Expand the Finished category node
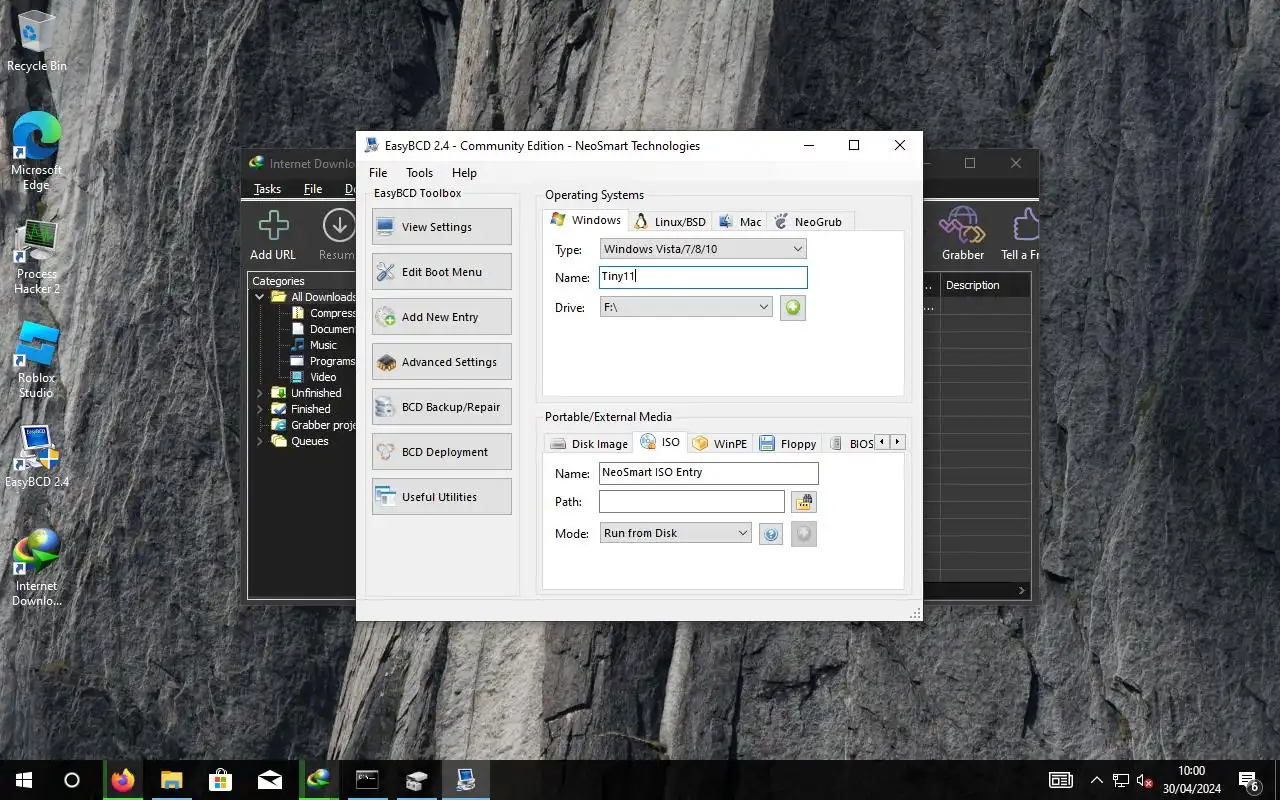Viewport: 1280px width, 800px height. pyautogui.click(x=260, y=409)
